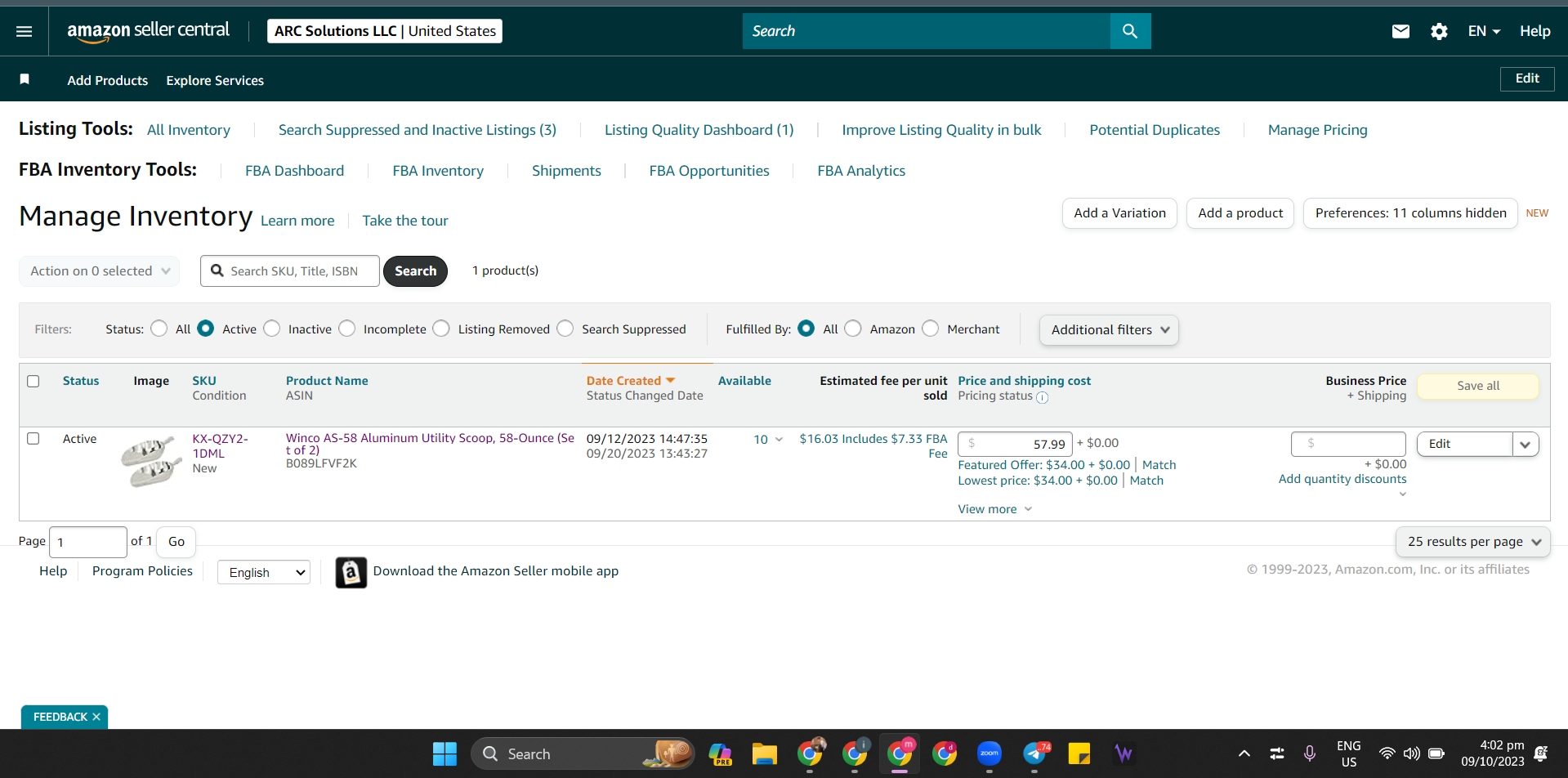The image size is (1568, 778).
Task: Click the Search SKU, Title, ISBN field
Action: (x=290, y=271)
